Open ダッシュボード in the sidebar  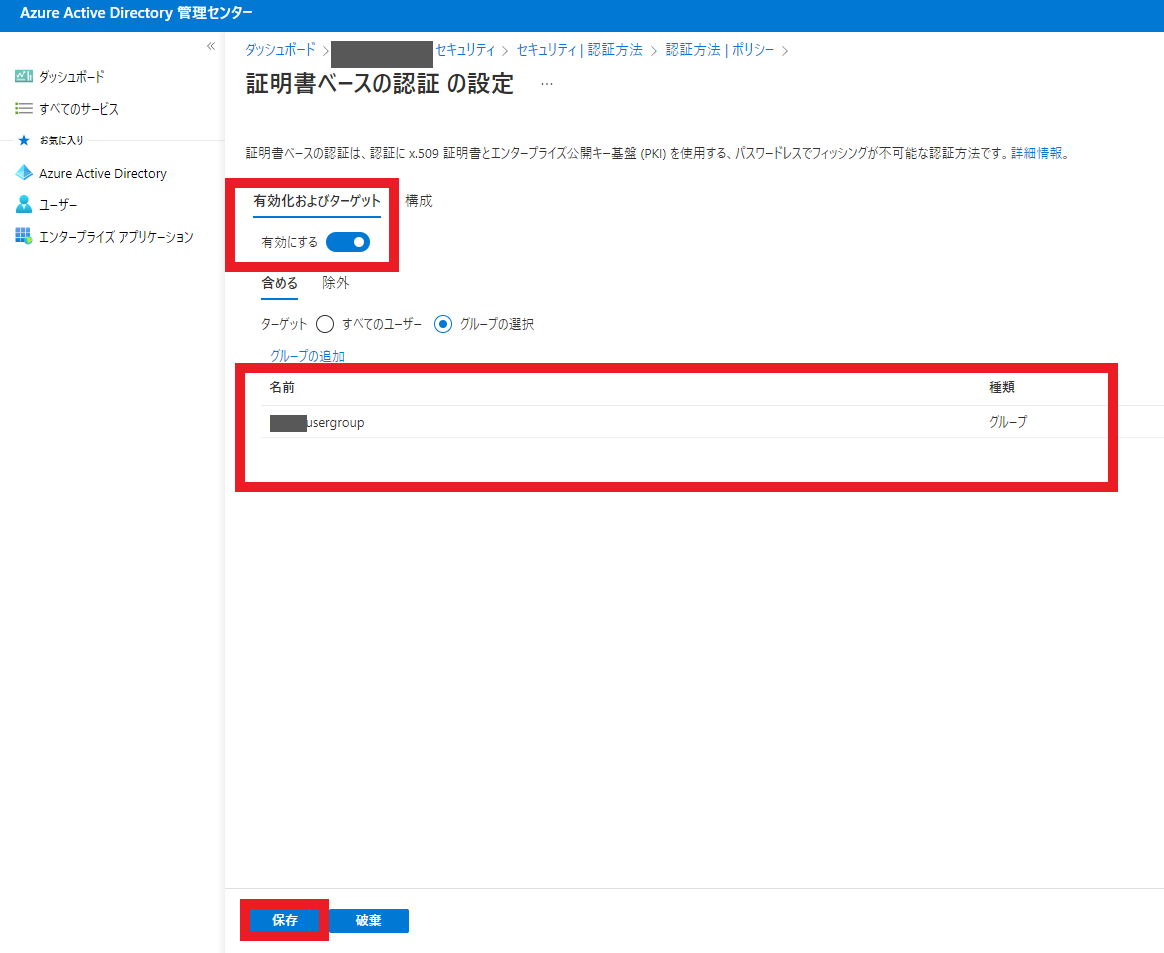pos(72,76)
